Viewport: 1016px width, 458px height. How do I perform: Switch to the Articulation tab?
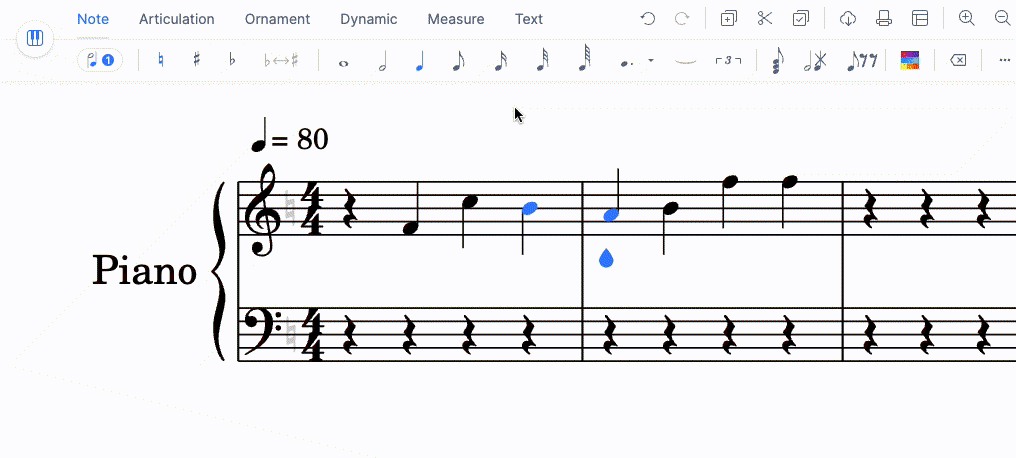click(176, 19)
